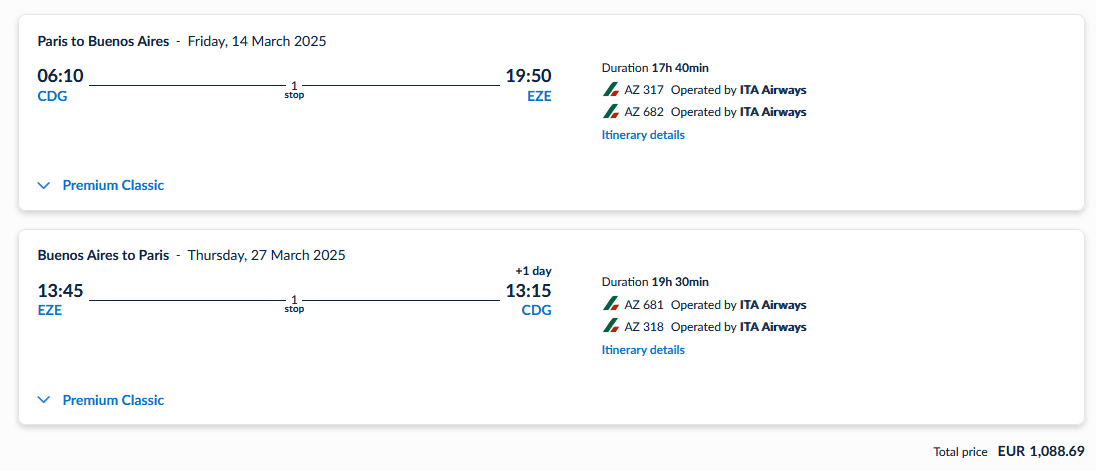1096x471 pixels.
Task: Click the EZE departure airport code at 13:45
Action: (x=50, y=310)
